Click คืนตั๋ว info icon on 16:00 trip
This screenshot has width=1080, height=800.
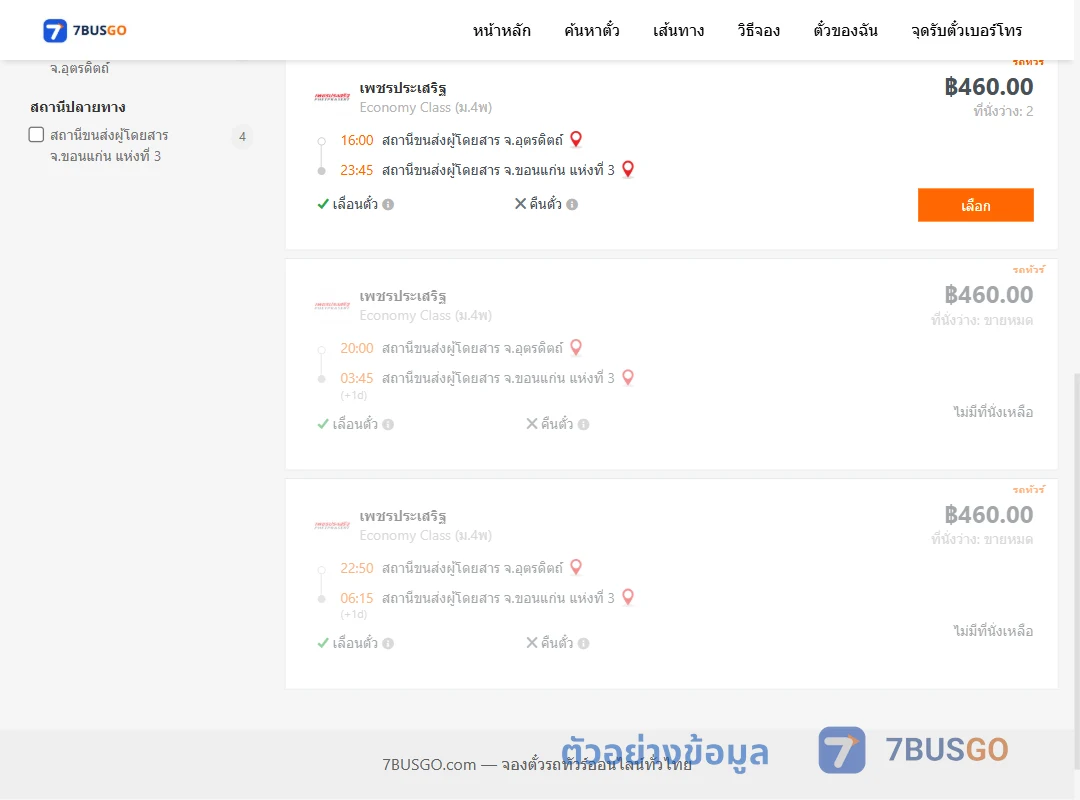point(572,205)
